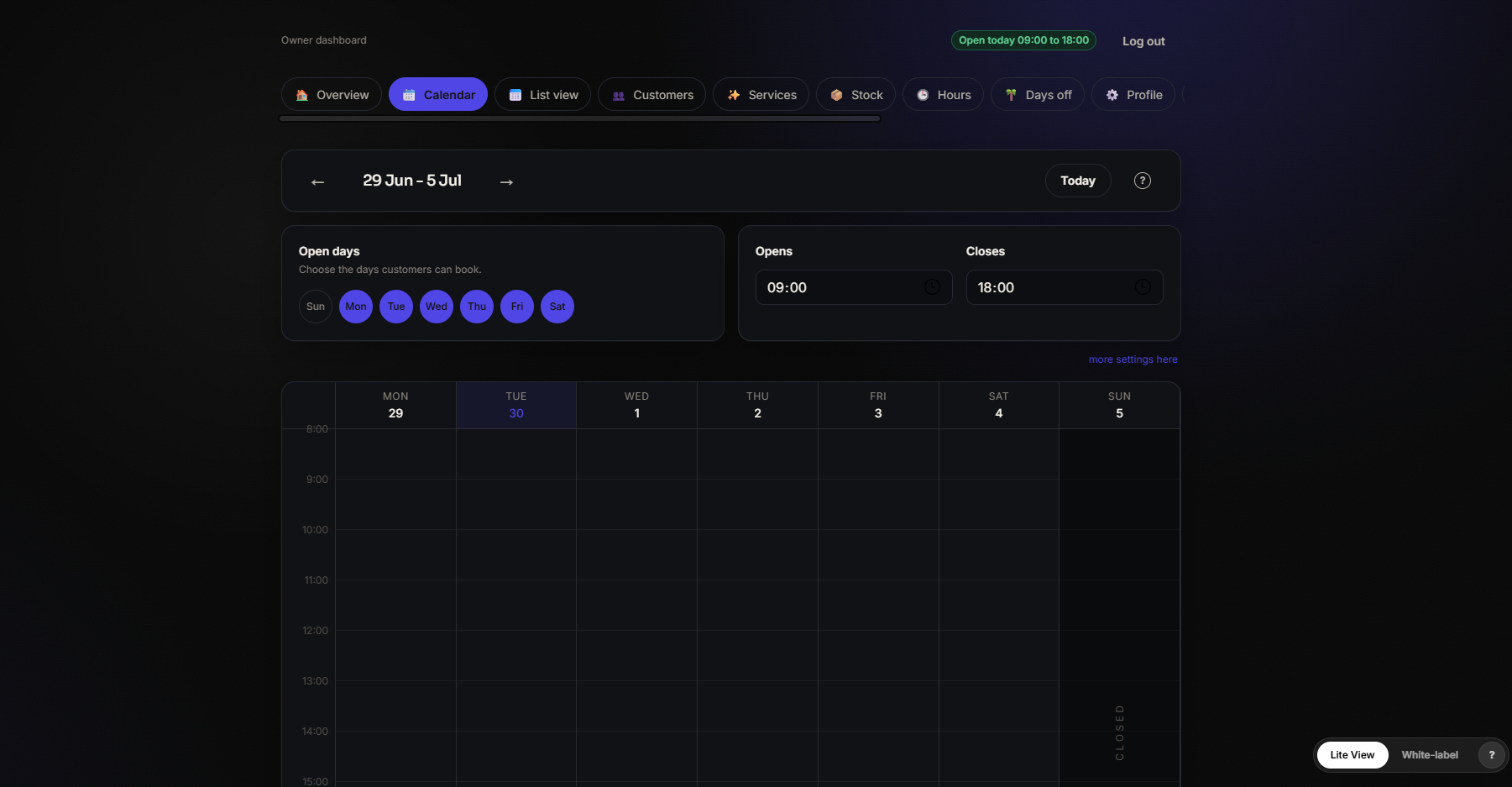Toggle Wed as an open day
The height and width of the screenshot is (787, 1512).
click(437, 307)
